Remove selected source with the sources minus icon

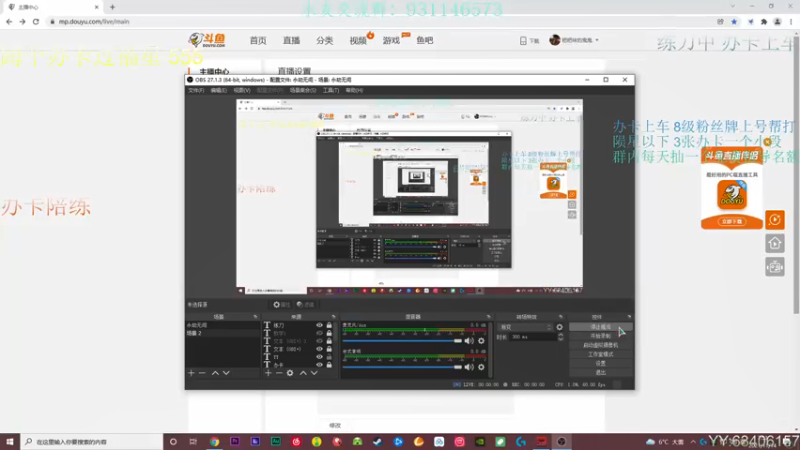pos(279,373)
